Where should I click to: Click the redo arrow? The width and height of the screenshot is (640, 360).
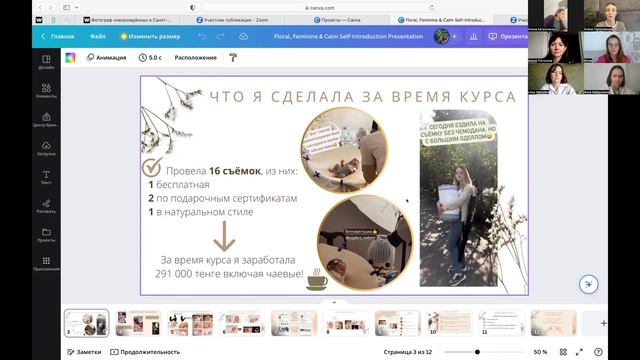pyautogui.click(x=220, y=36)
